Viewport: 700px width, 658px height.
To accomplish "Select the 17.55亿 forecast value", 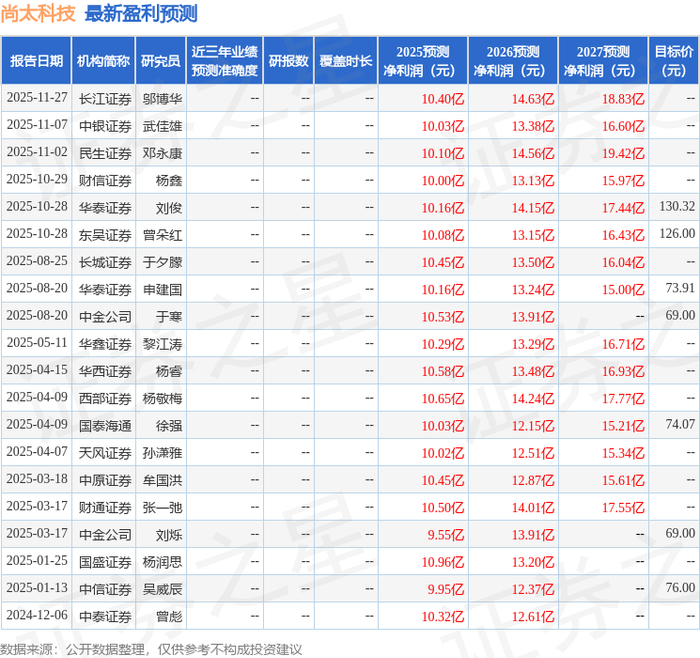I will [623, 508].
